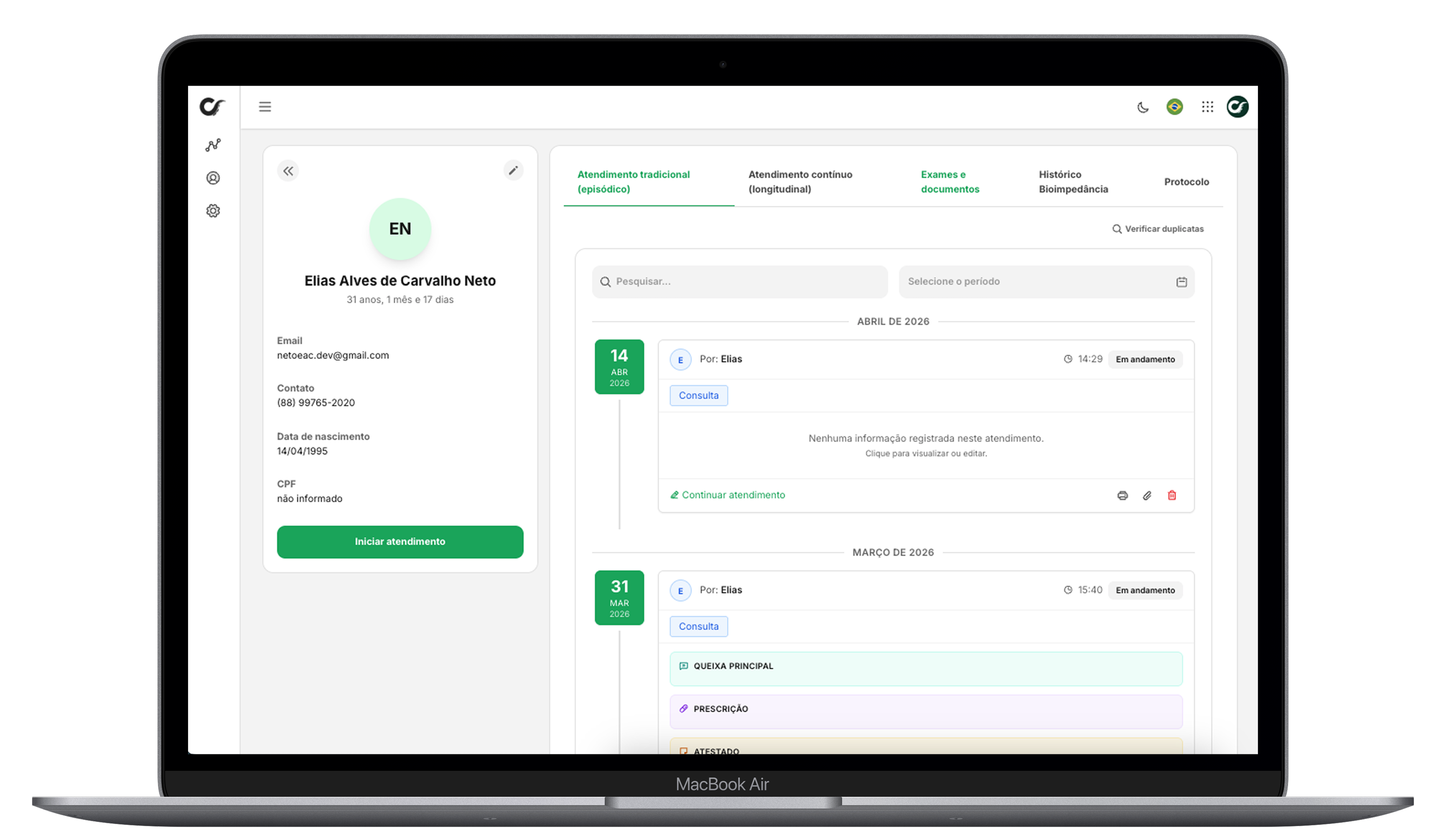
Task: Open the settings gear in sidebar
Action: 213,211
